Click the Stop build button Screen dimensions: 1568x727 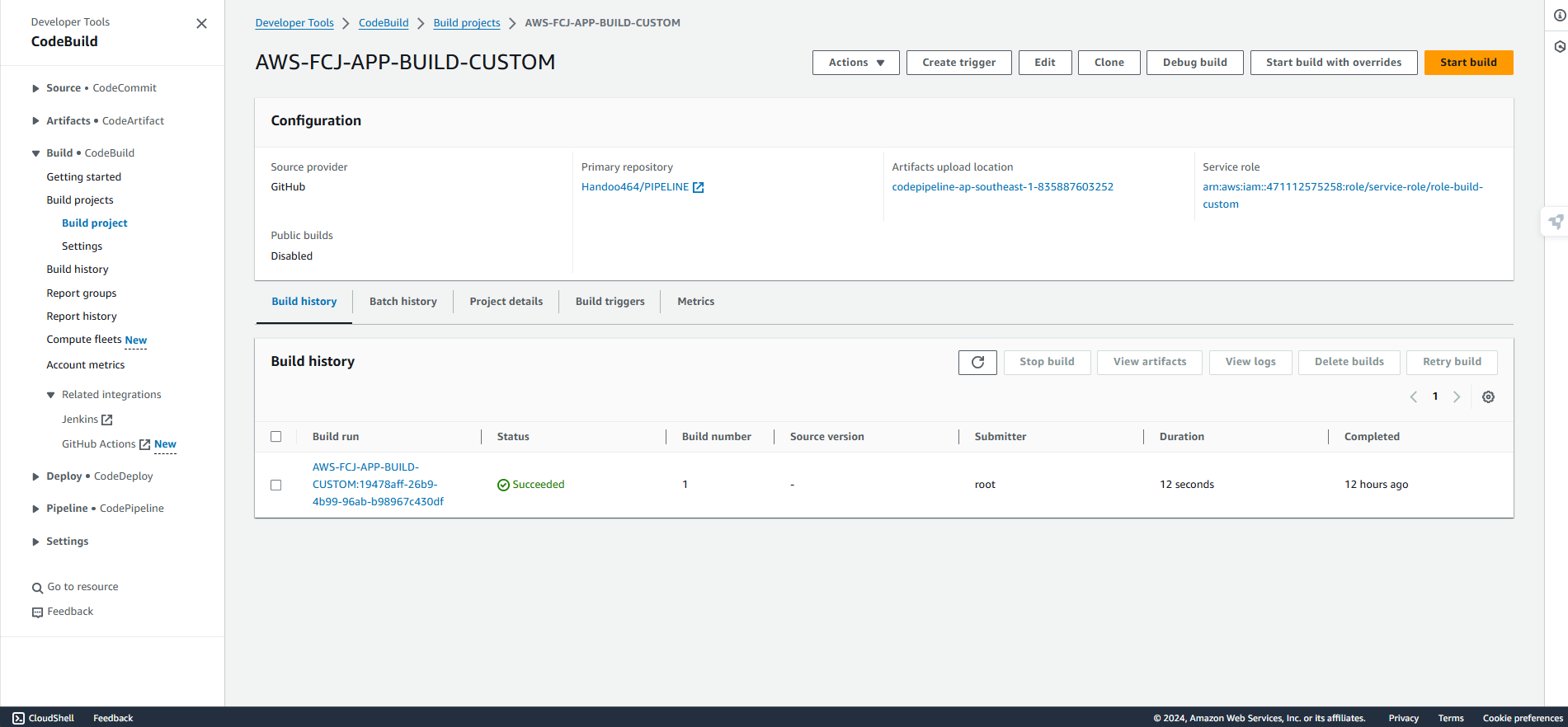pyautogui.click(x=1047, y=362)
